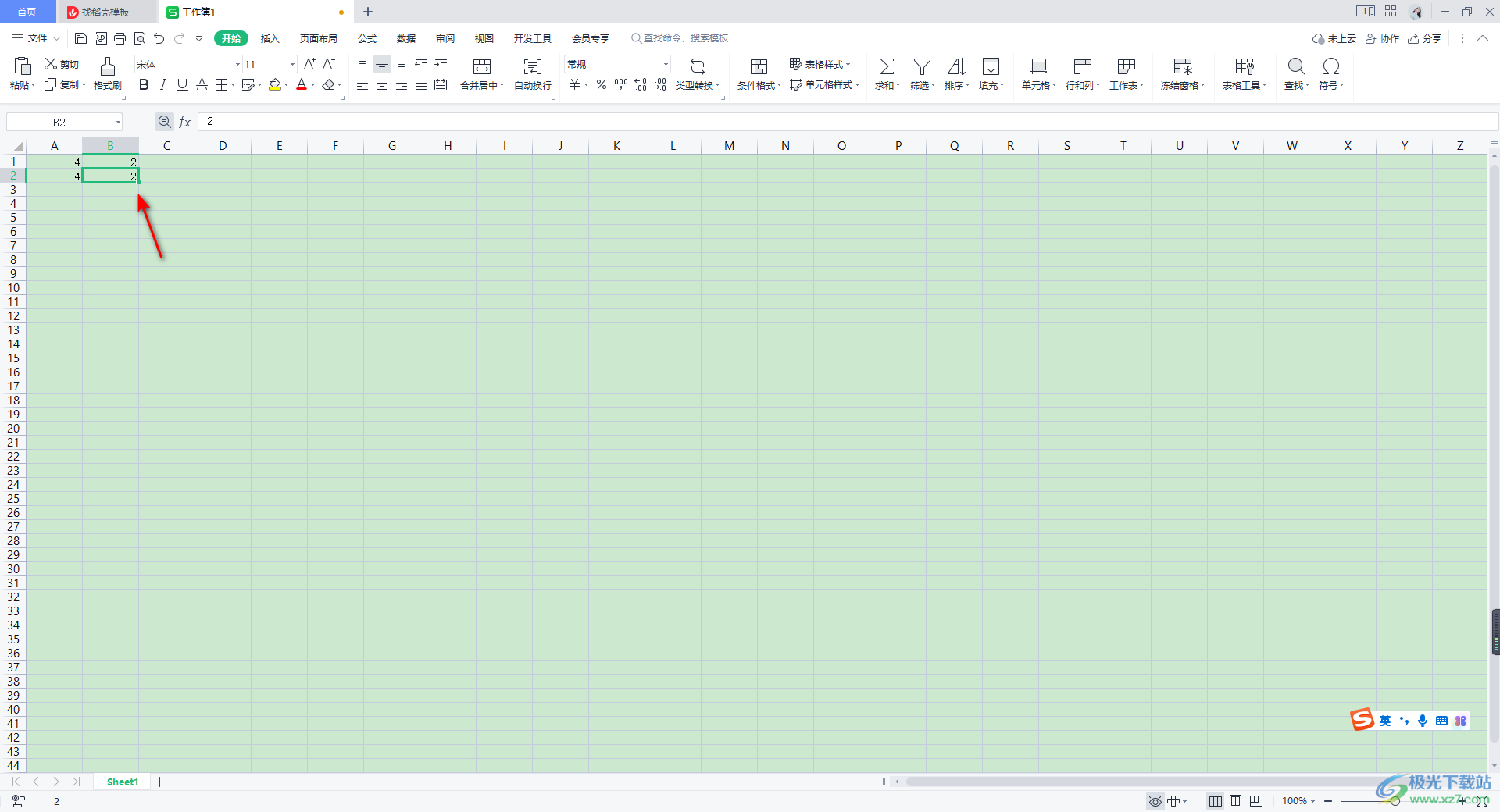Screen dimensions: 1500x812
Task: Click the Cut (剪切) button
Action: tap(62, 64)
